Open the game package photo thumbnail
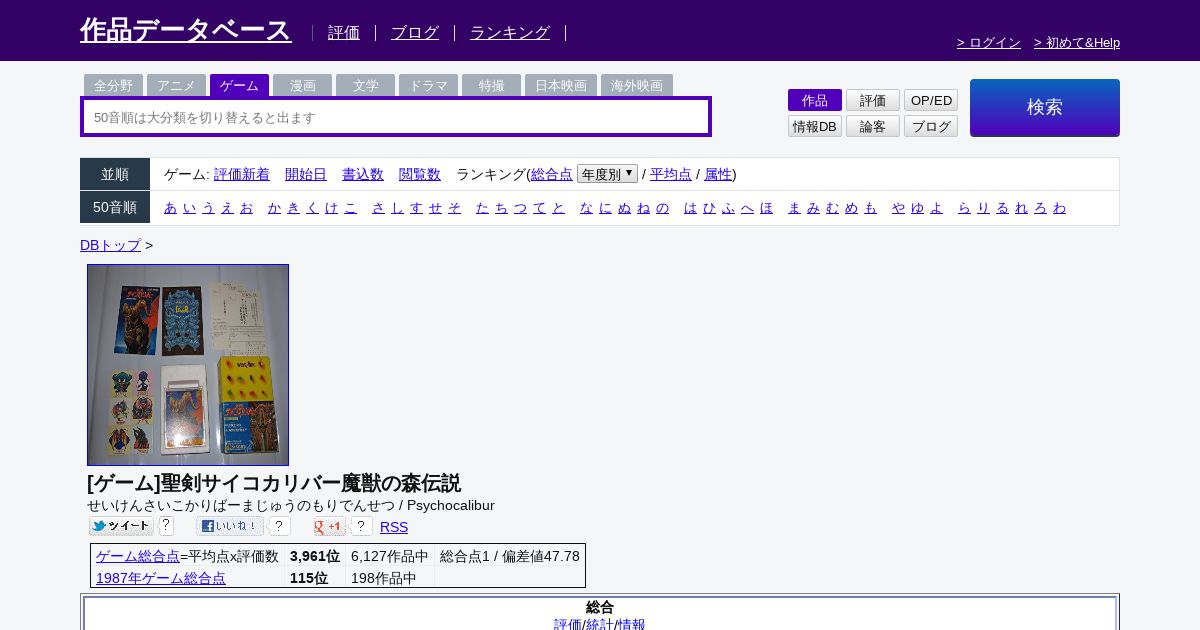This screenshot has height=630, width=1200. (x=188, y=365)
